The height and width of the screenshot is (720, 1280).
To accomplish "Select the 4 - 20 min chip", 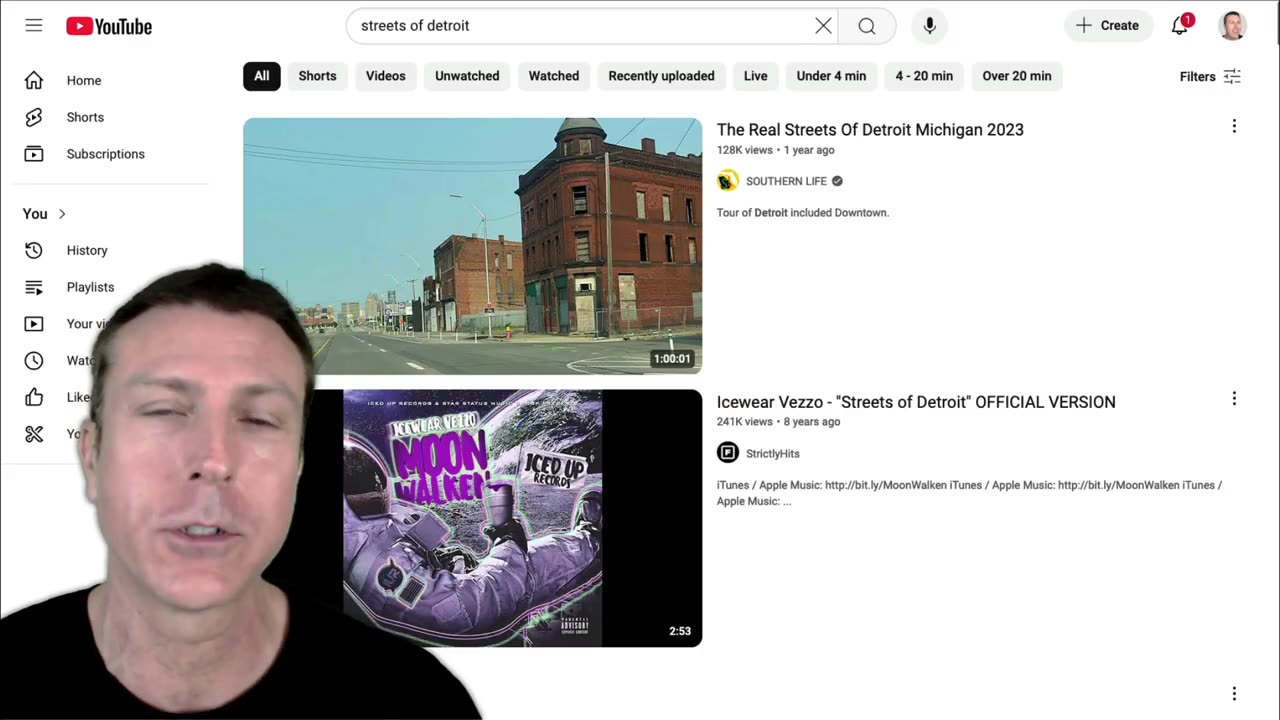I will (924, 76).
